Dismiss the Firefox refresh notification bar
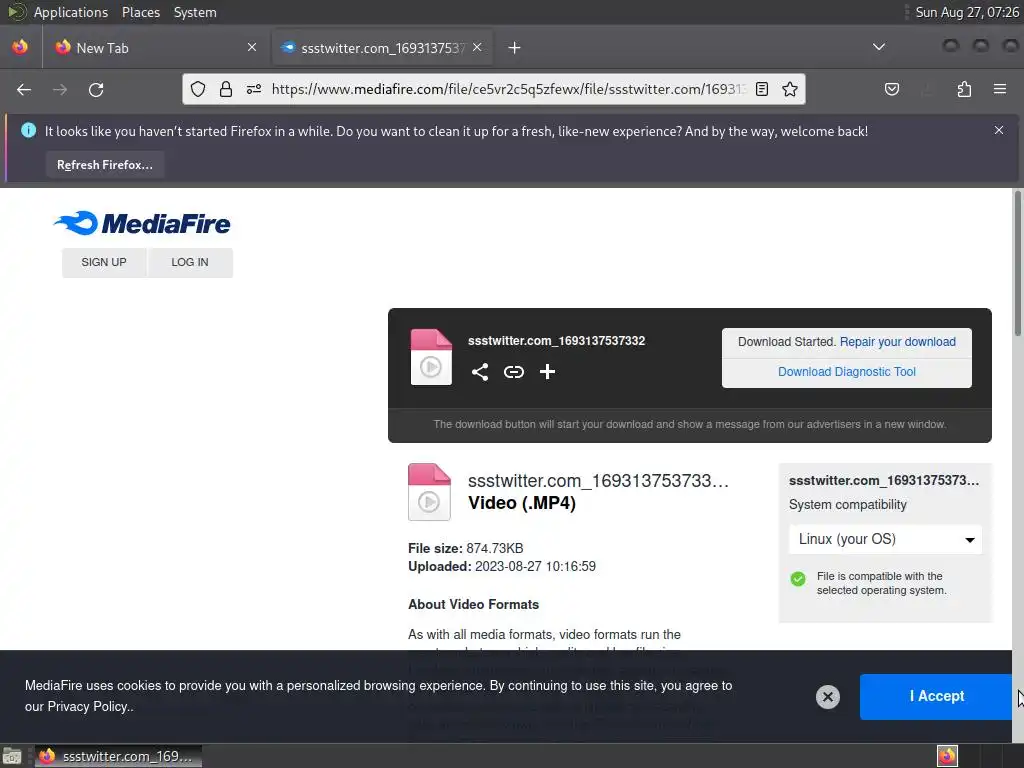 [x=999, y=131]
